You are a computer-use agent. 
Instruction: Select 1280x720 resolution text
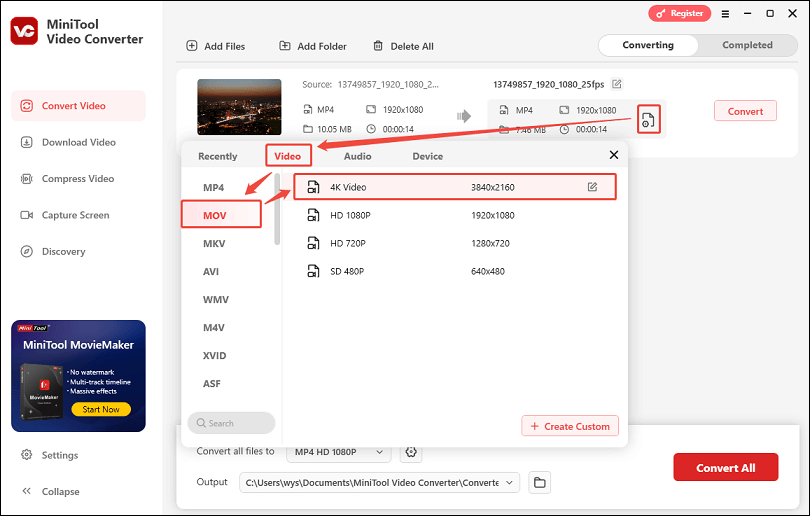(490, 243)
